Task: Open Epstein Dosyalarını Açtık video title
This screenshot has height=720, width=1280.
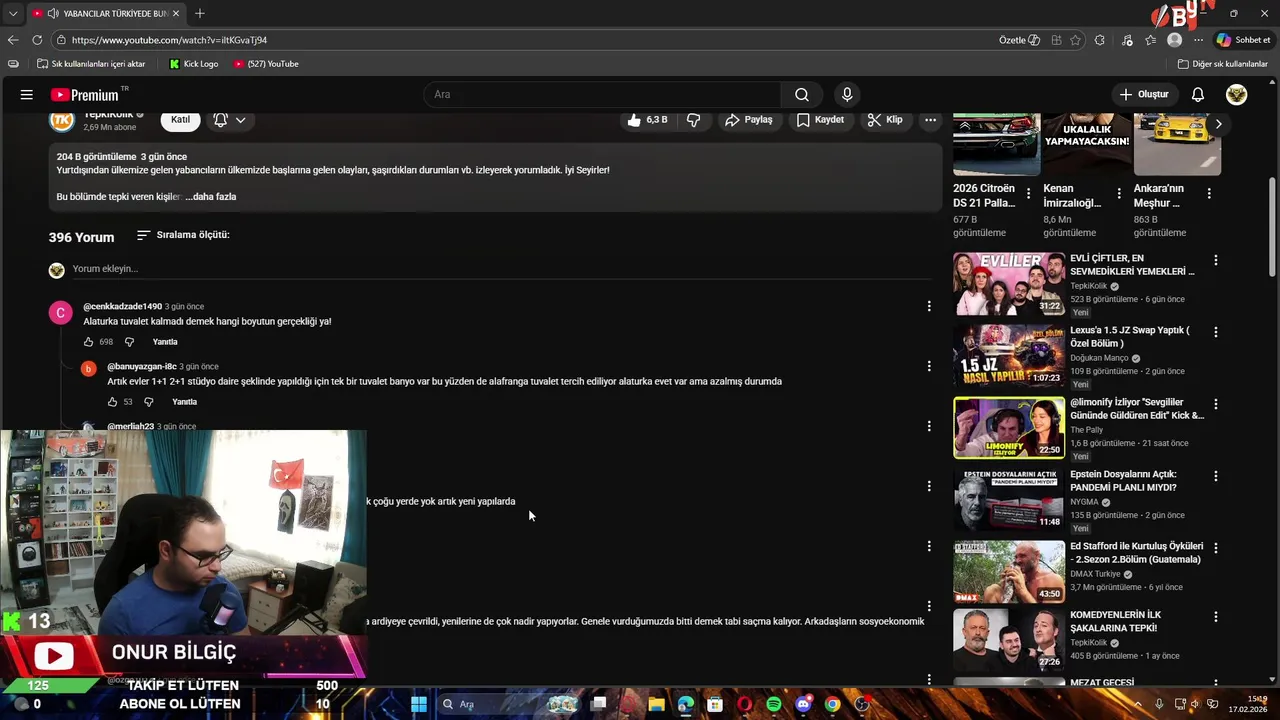Action: click(1123, 481)
